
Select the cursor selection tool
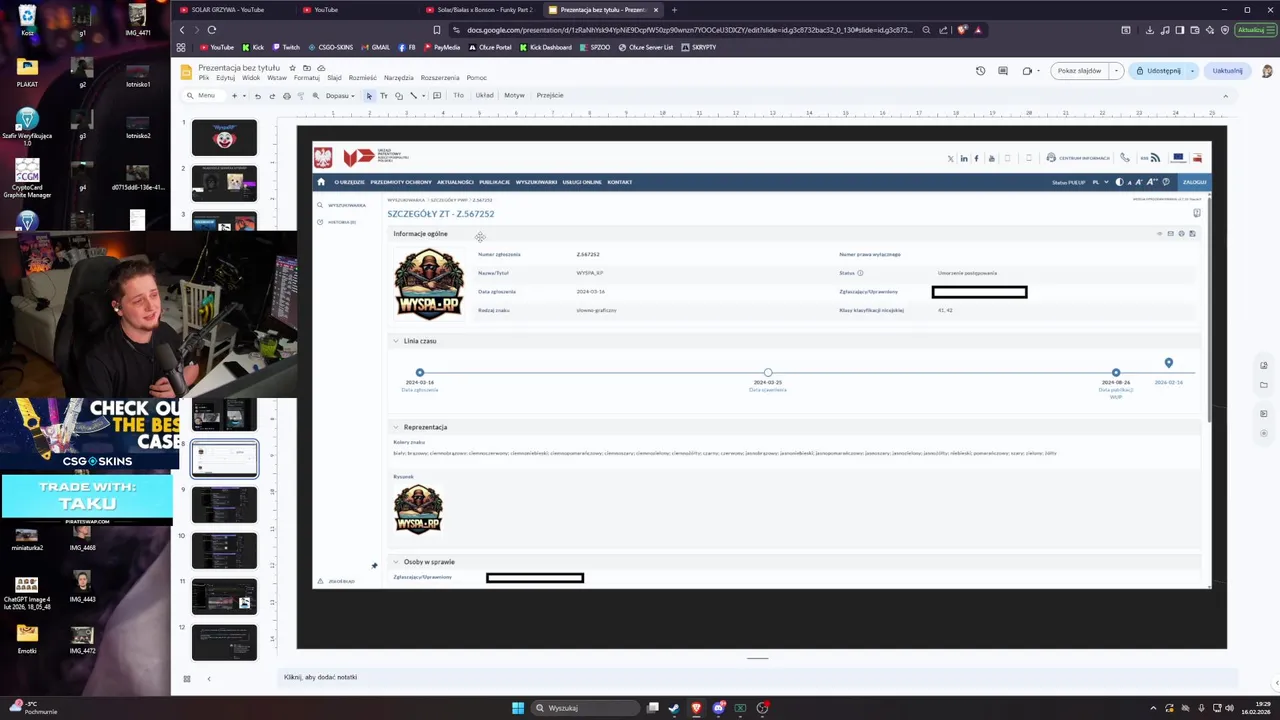(369, 96)
